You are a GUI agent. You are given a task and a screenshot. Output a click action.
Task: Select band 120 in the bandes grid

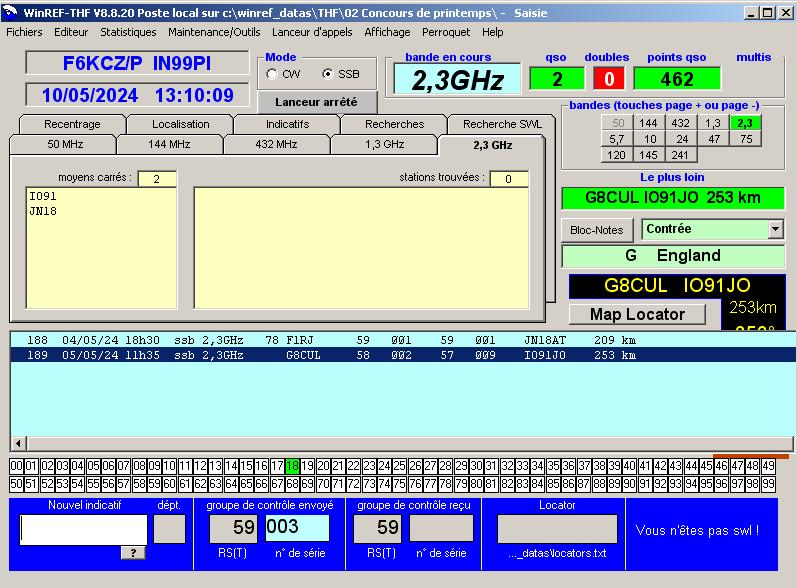click(617, 155)
